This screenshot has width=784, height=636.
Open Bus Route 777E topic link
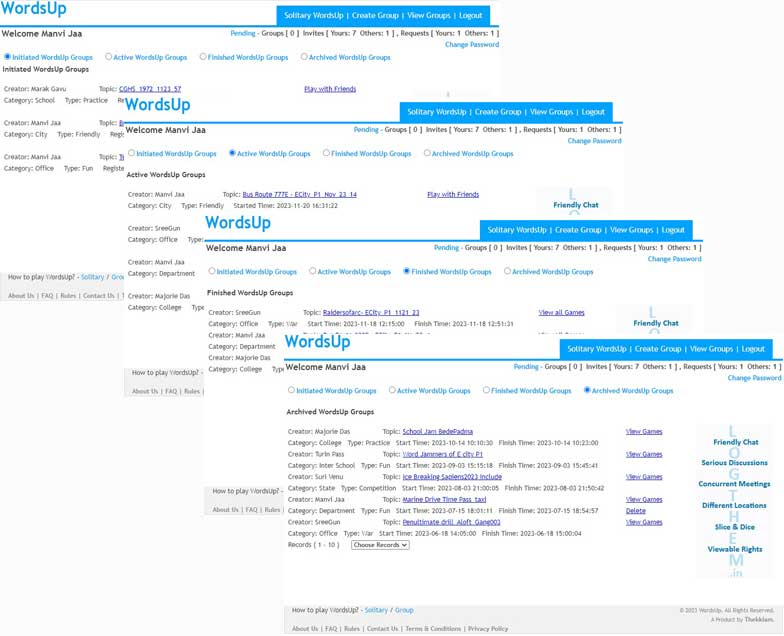tap(300, 194)
